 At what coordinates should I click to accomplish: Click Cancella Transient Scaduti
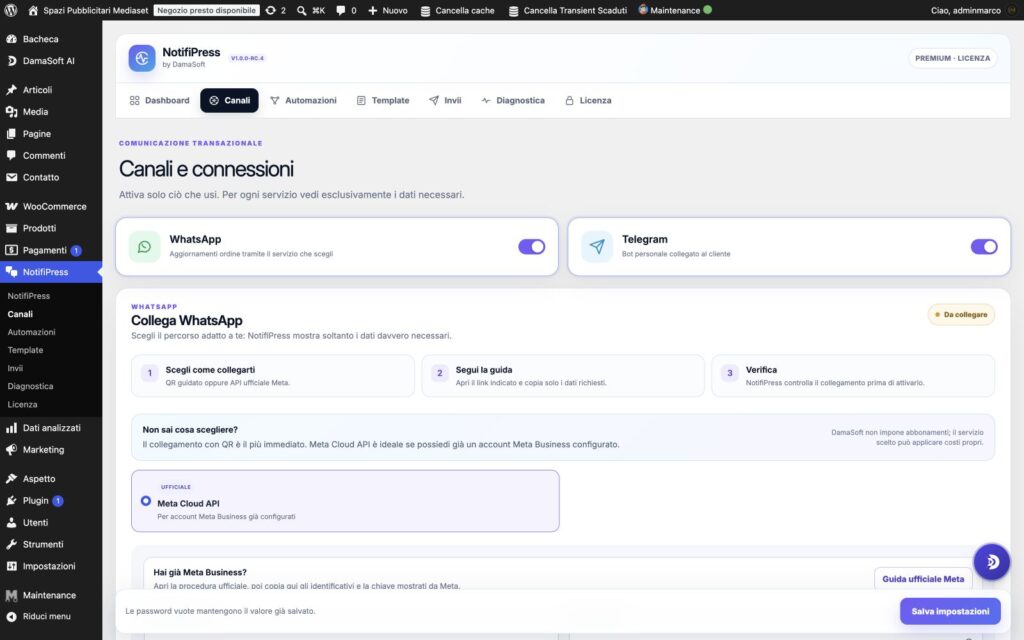click(x=568, y=10)
